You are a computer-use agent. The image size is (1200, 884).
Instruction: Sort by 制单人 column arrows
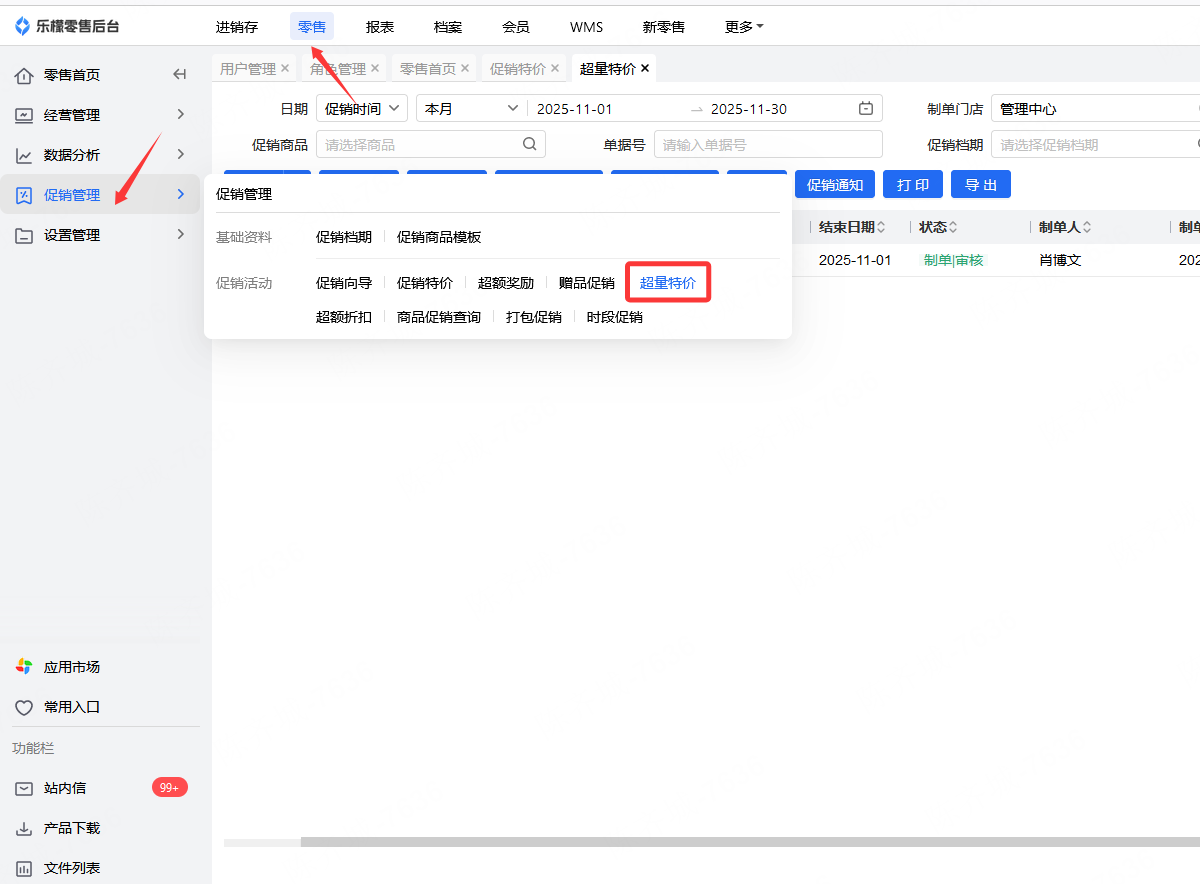1087,227
